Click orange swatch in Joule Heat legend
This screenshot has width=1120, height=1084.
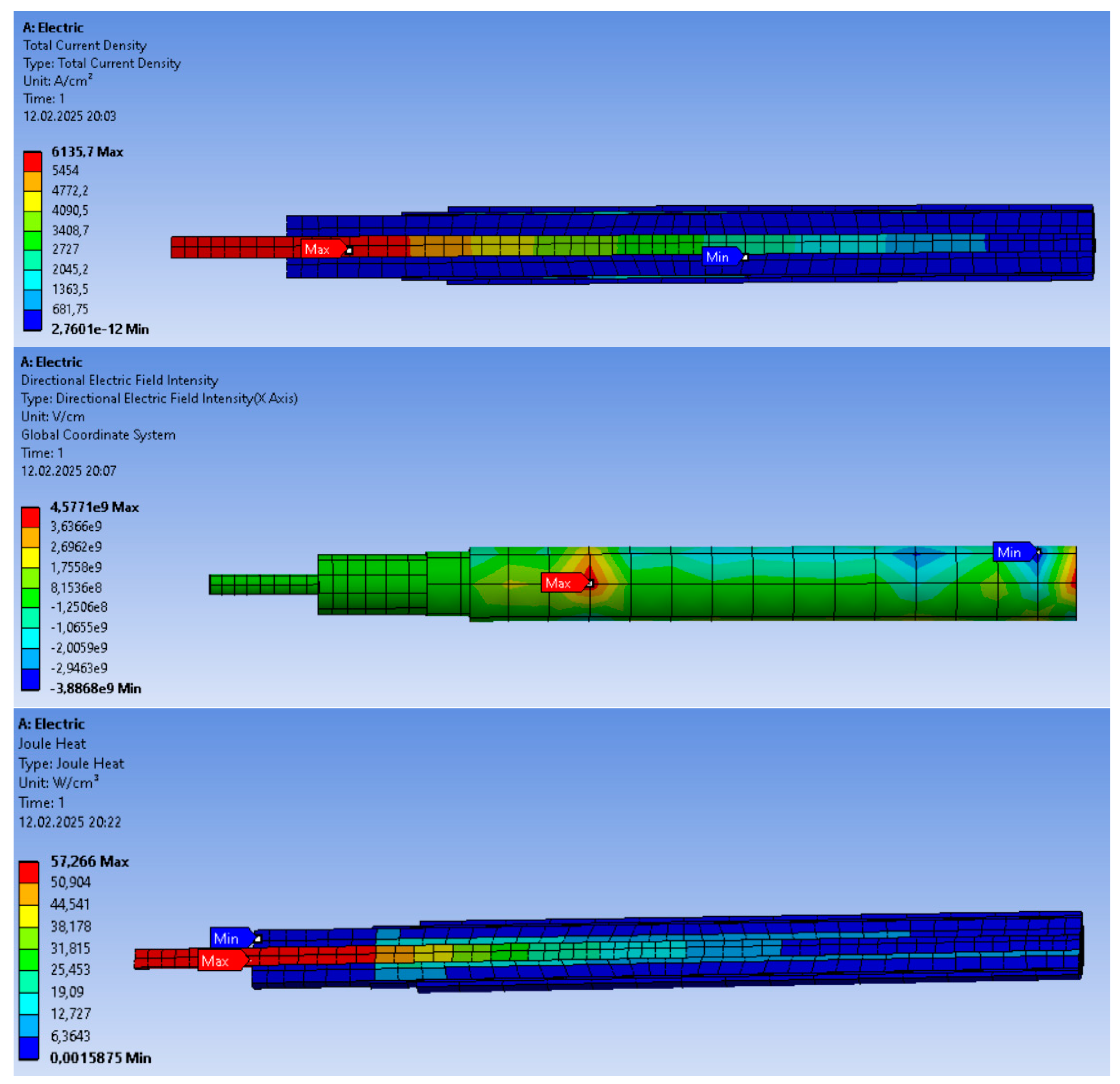pyautogui.click(x=29, y=894)
